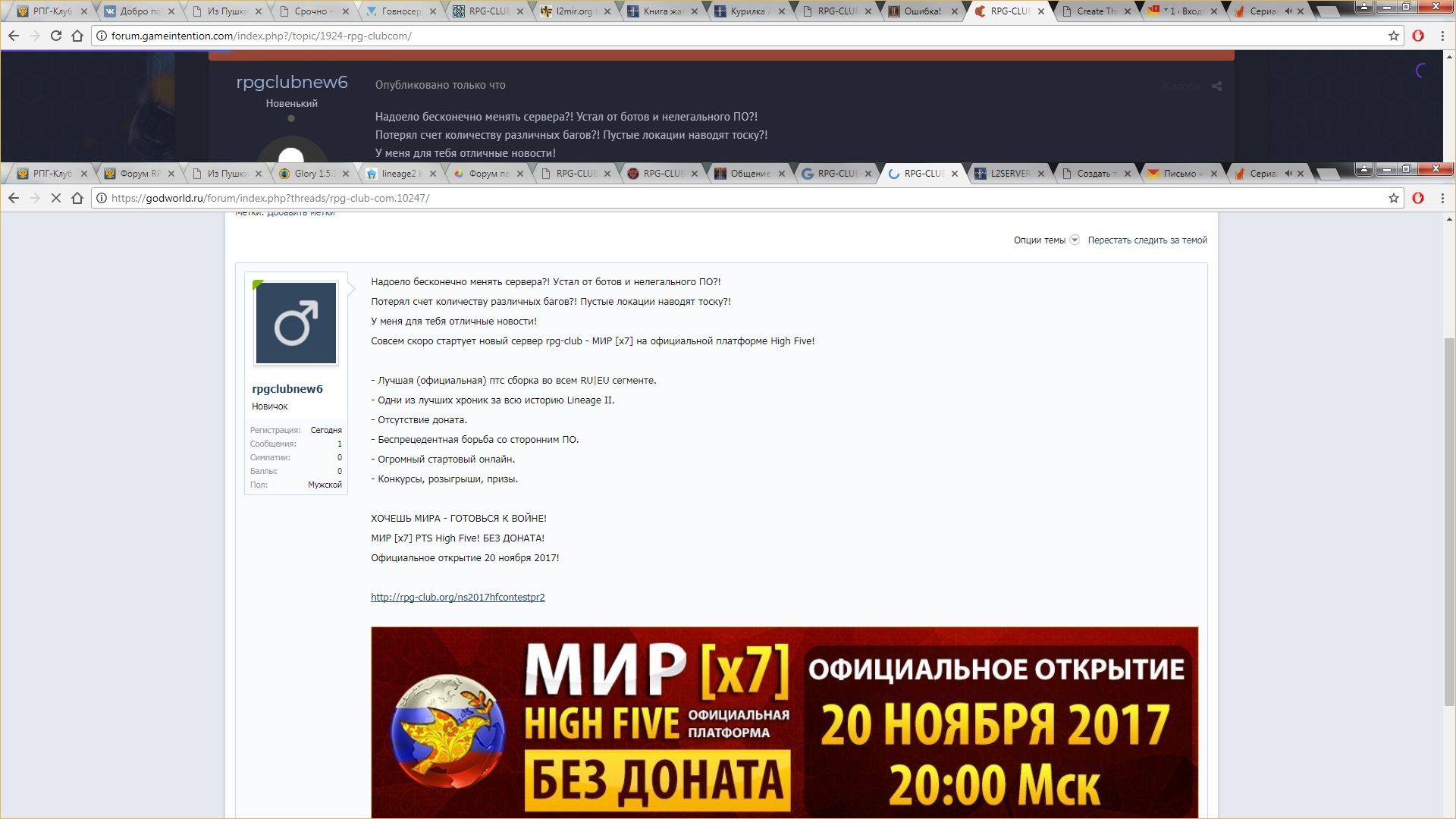The height and width of the screenshot is (819, 1456).
Task: Go back in the godworld.ru window
Action: (x=14, y=198)
